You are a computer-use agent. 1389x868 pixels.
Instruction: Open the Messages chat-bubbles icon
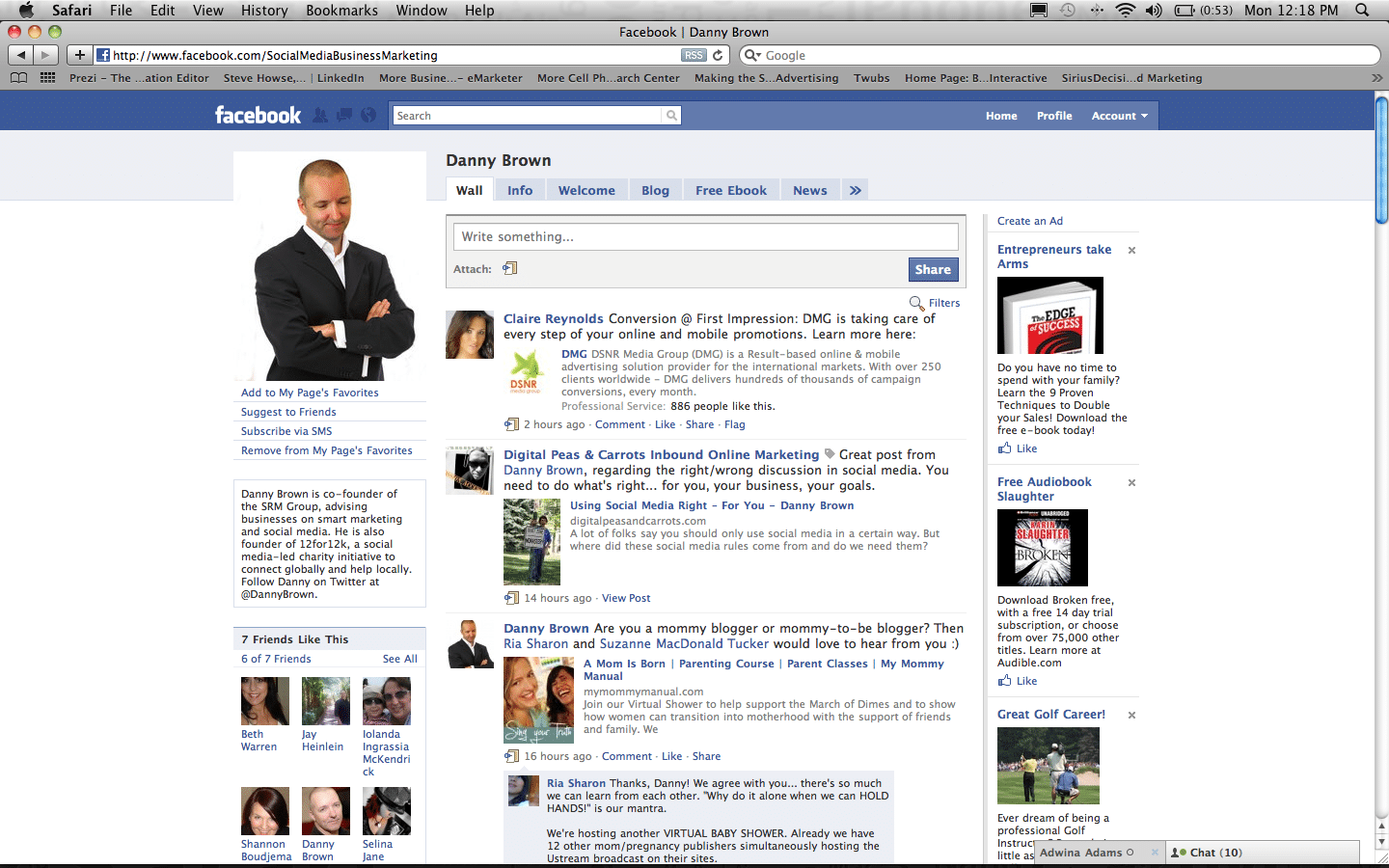point(344,115)
